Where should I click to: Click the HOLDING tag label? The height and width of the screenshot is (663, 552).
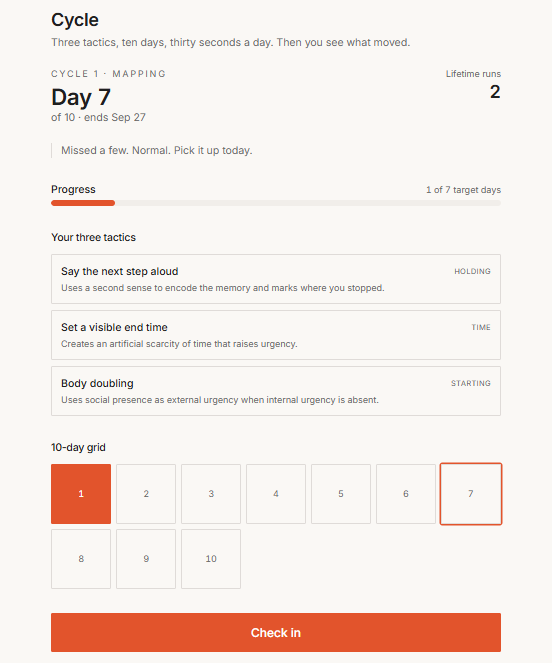click(x=472, y=271)
